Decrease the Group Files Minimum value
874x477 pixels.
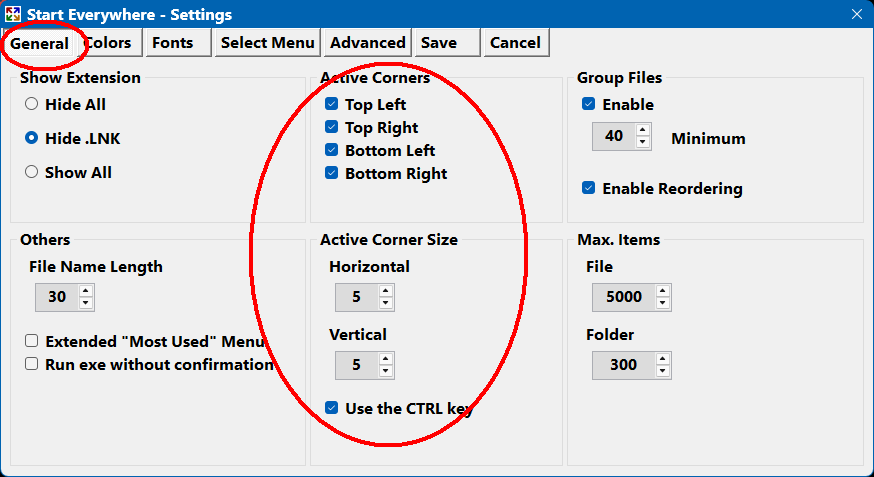pos(643,142)
